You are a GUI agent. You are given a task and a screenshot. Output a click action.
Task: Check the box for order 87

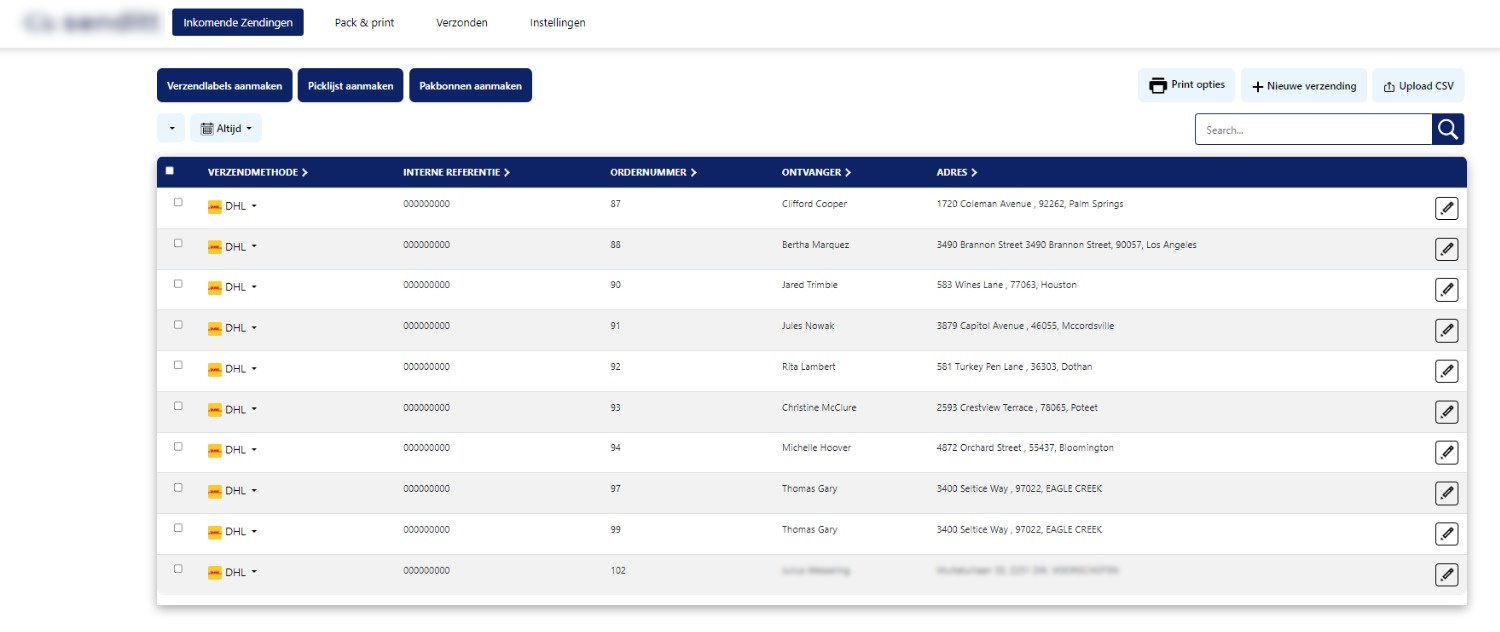tap(178, 202)
